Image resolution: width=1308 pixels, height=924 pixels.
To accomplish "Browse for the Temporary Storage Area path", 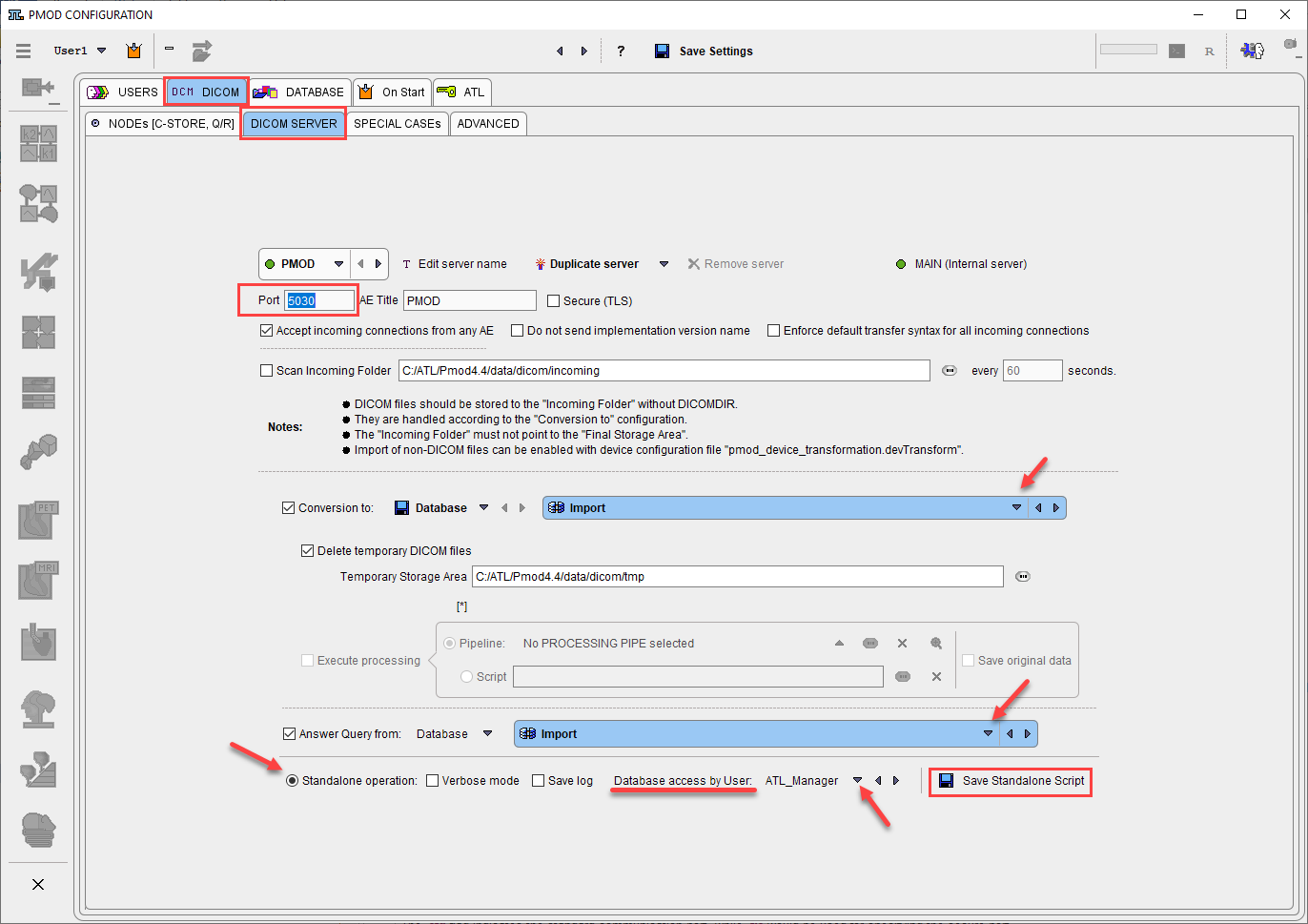I will (x=1023, y=577).
